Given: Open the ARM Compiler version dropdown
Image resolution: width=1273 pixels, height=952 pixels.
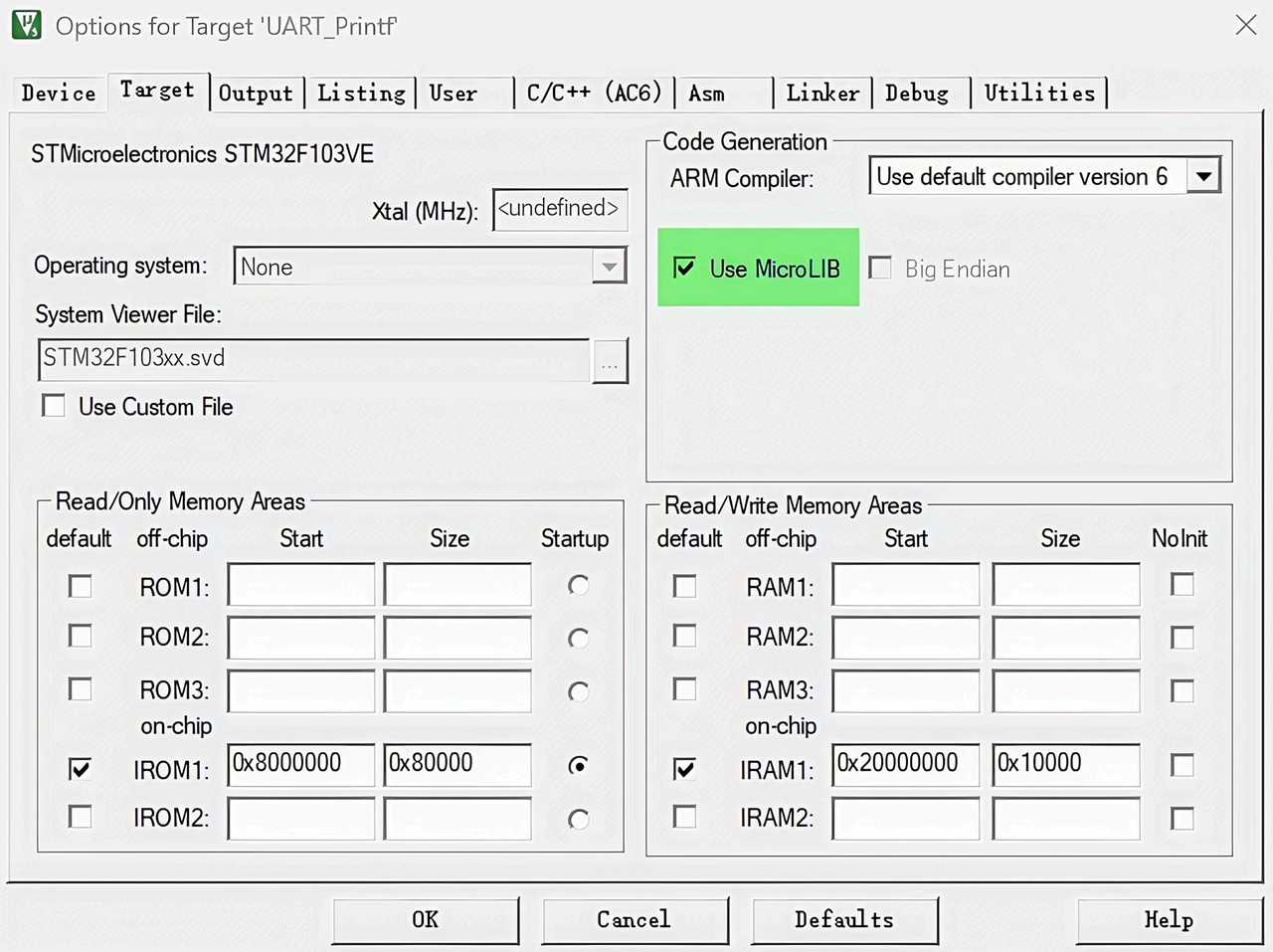Looking at the screenshot, I should (1203, 177).
